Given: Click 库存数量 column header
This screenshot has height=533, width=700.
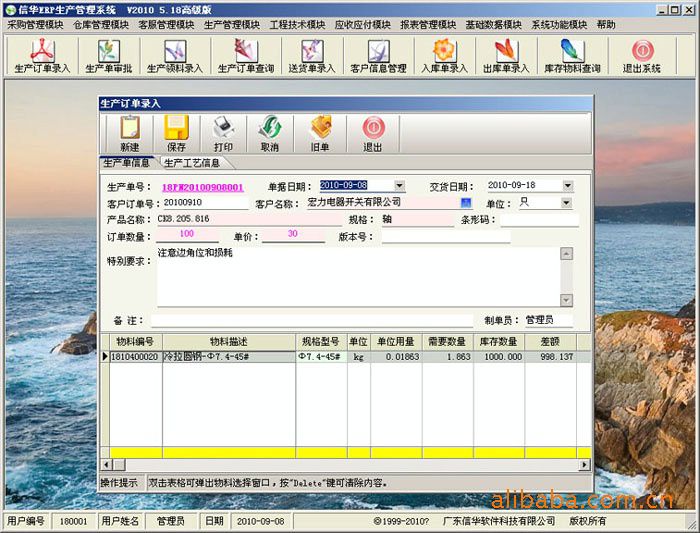Looking at the screenshot, I should click(x=499, y=342).
